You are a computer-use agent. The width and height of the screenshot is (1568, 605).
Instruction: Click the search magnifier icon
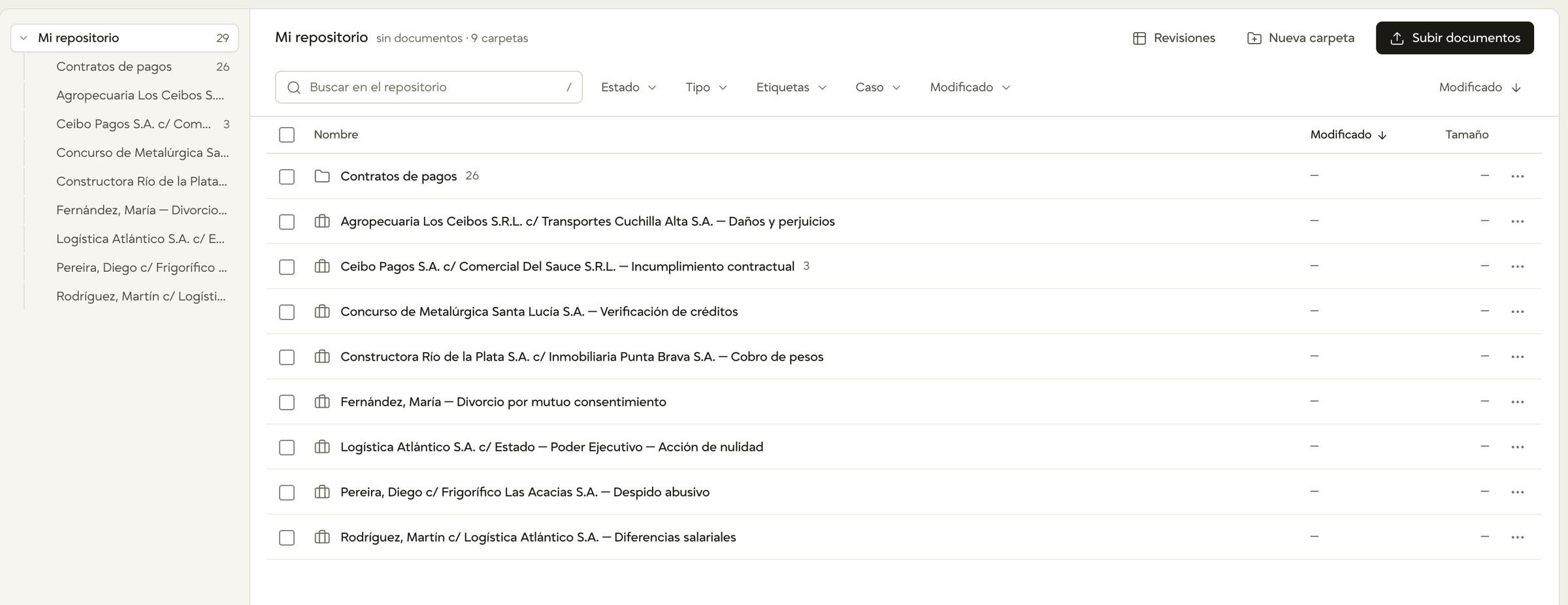[294, 88]
